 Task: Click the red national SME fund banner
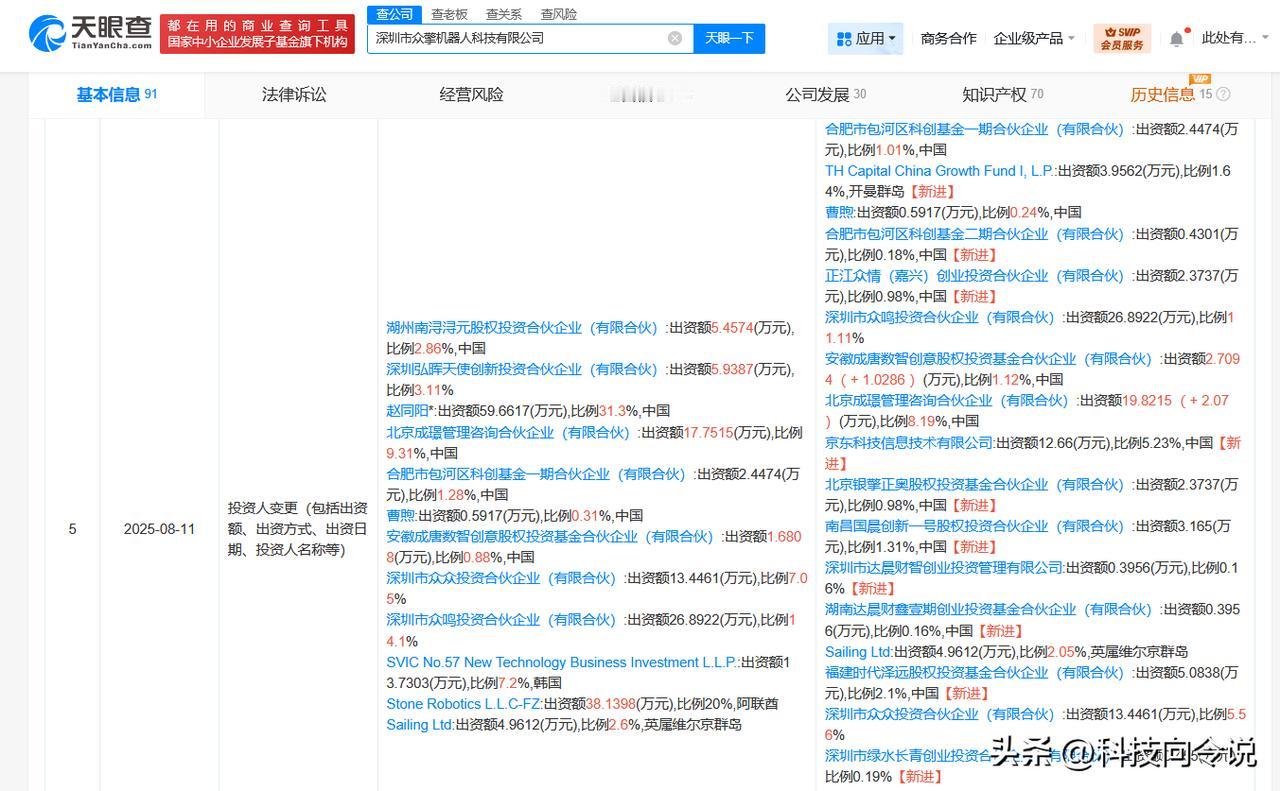click(258, 33)
